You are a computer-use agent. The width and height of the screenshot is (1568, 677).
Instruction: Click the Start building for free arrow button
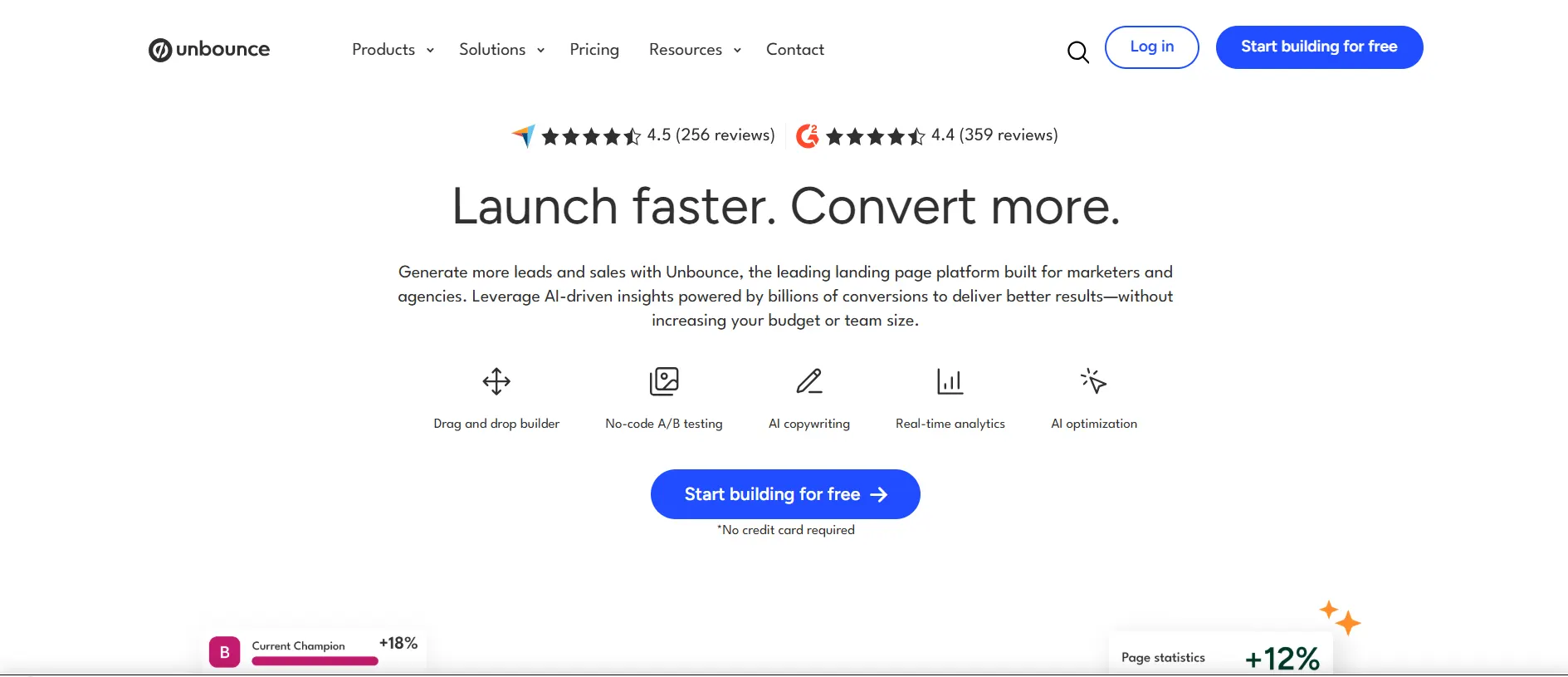tap(785, 494)
